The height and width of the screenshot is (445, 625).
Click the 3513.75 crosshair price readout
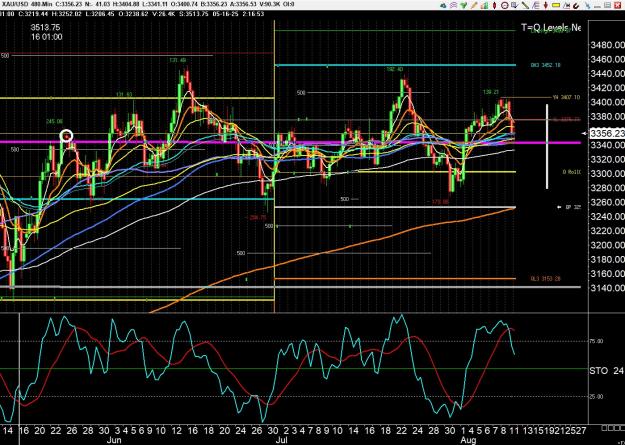click(45, 28)
